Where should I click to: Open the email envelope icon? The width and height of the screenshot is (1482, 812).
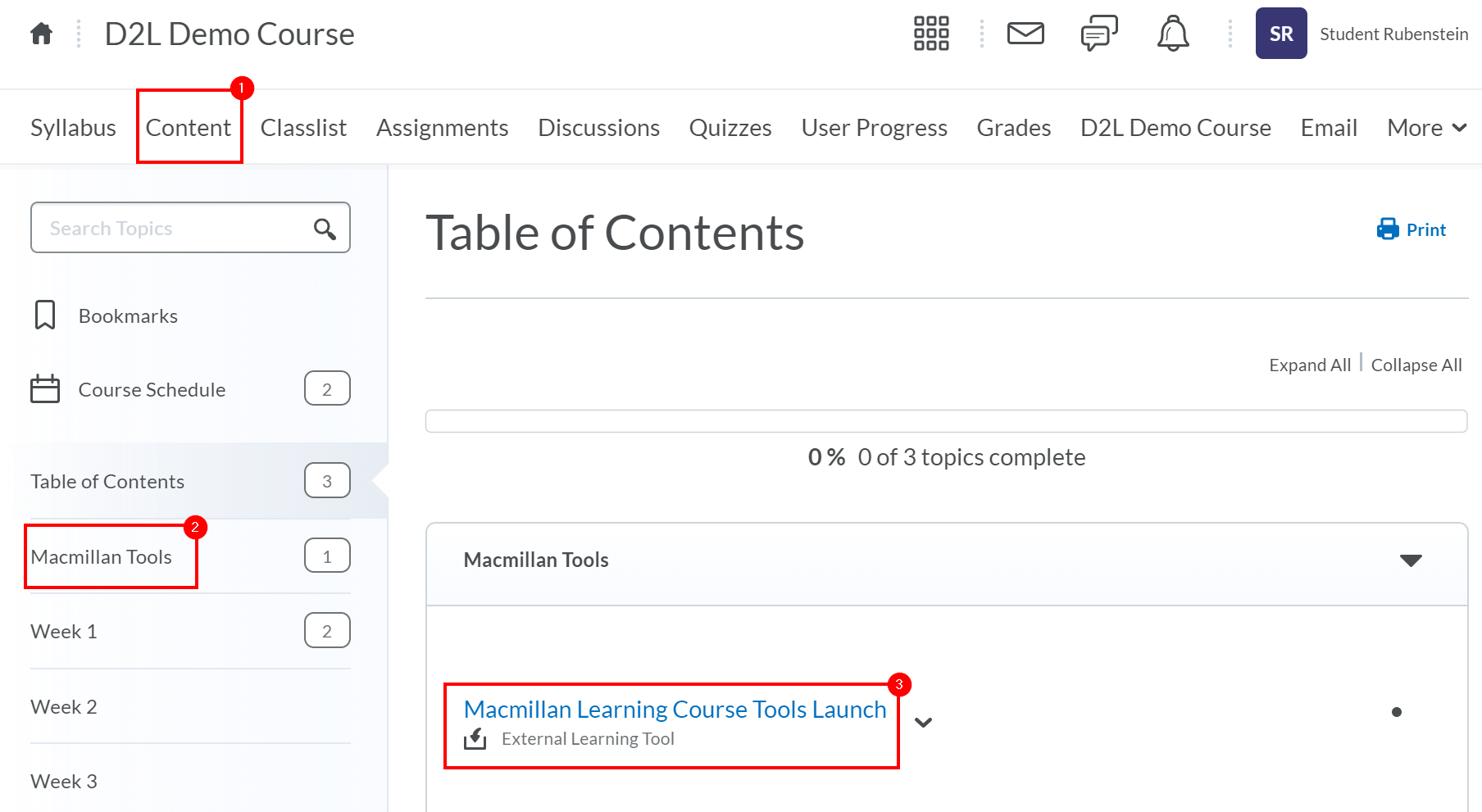click(1025, 34)
